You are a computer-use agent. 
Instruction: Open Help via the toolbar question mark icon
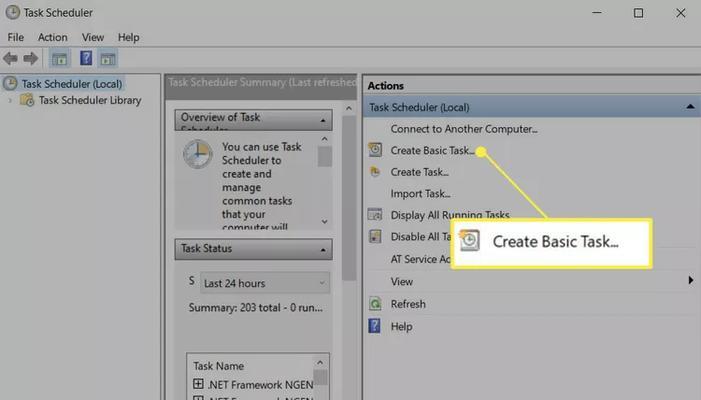(86, 58)
